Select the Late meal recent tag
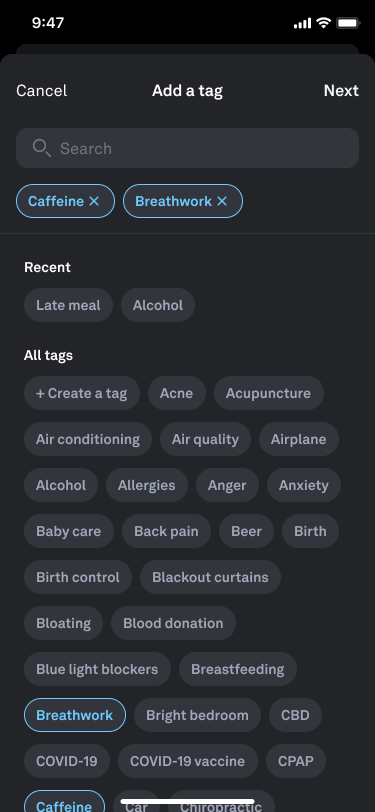The width and height of the screenshot is (375, 812). 68,305
